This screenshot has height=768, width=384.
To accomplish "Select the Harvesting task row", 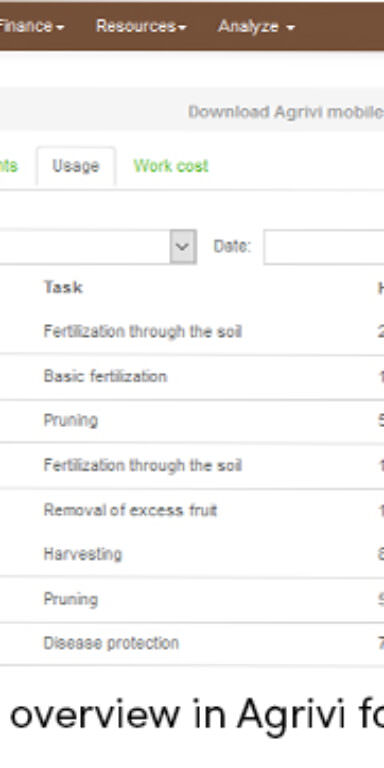I will tap(192, 554).
